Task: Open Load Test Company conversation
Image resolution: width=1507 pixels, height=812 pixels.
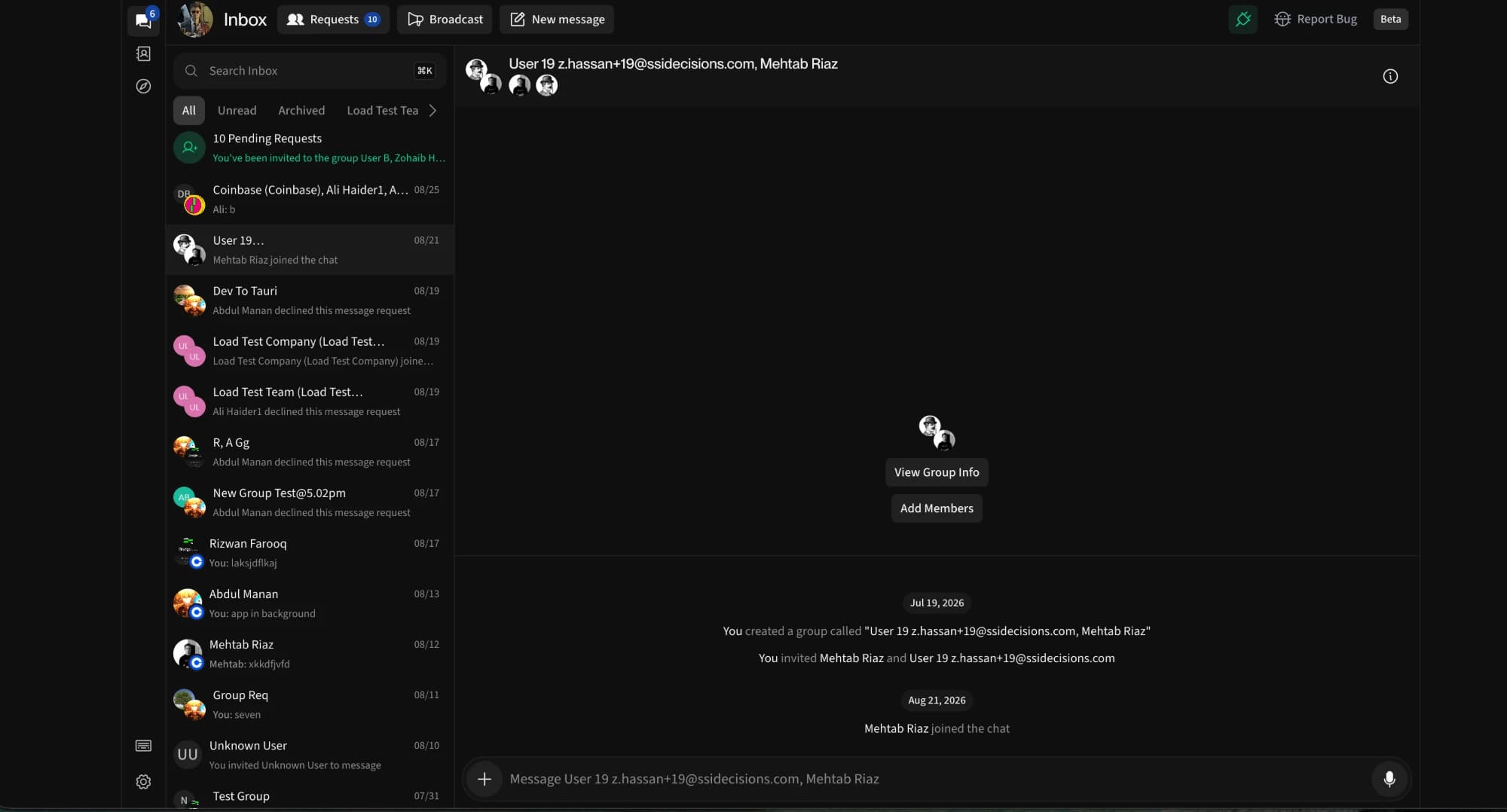Action: pyautogui.click(x=310, y=350)
